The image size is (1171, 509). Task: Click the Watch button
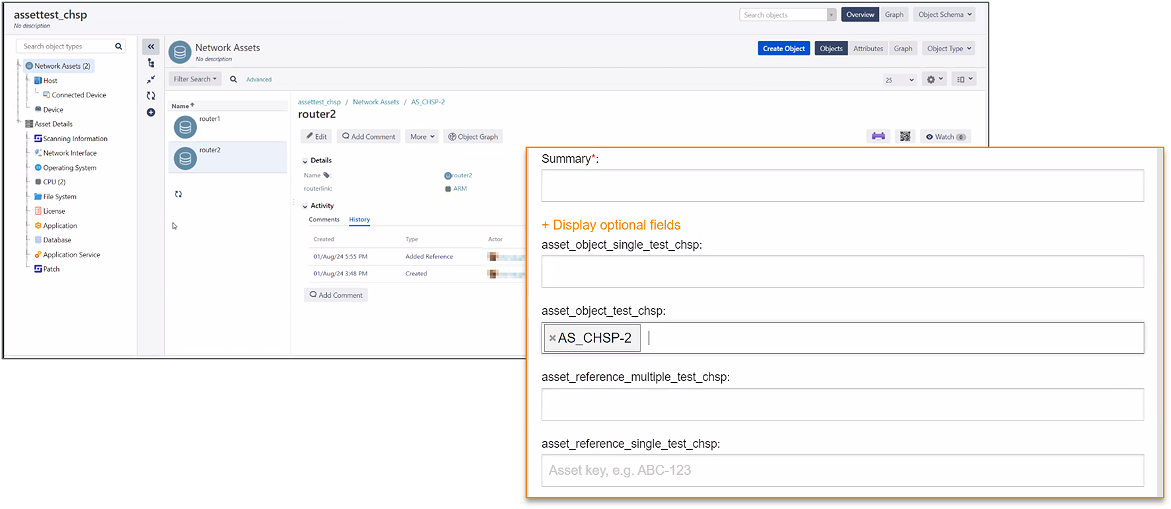click(x=945, y=137)
